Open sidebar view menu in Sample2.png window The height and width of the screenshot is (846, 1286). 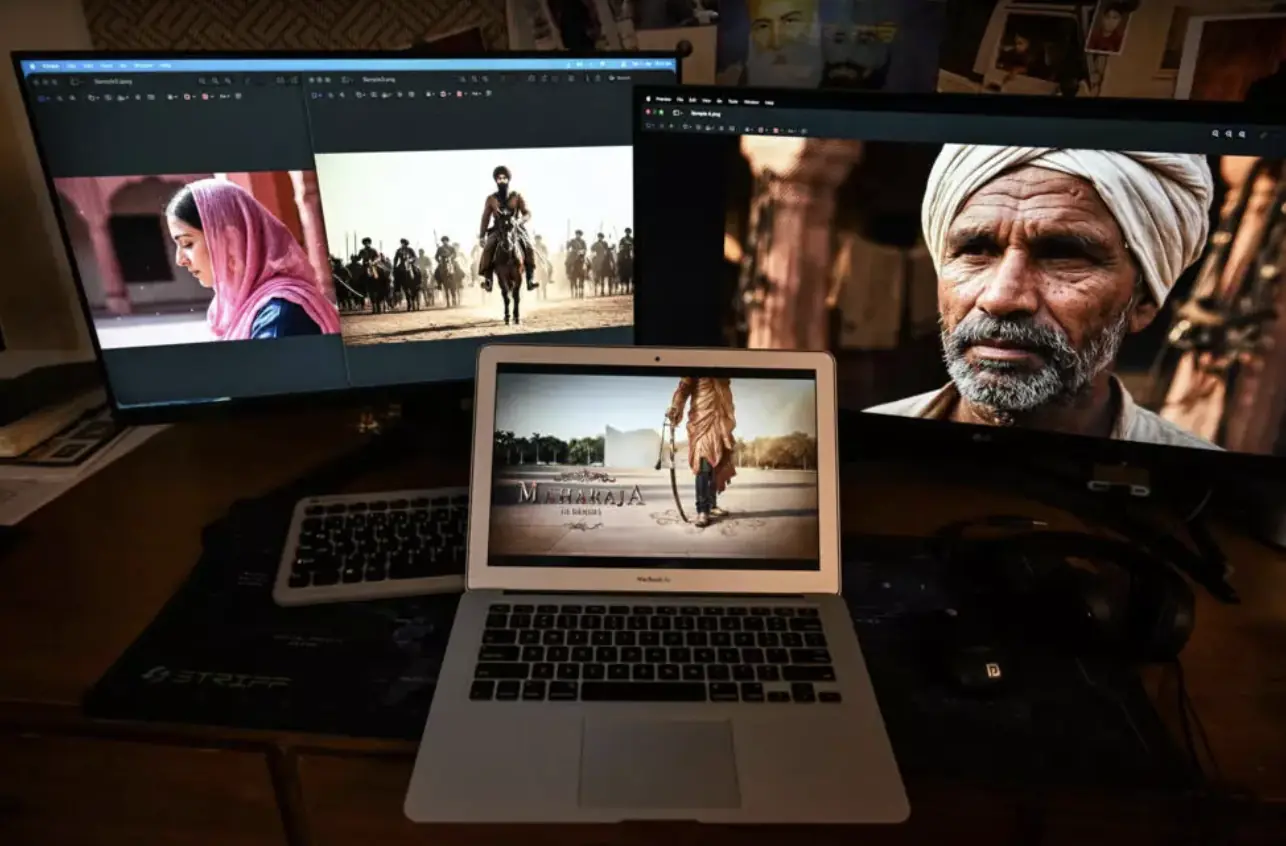[x=345, y=80]
